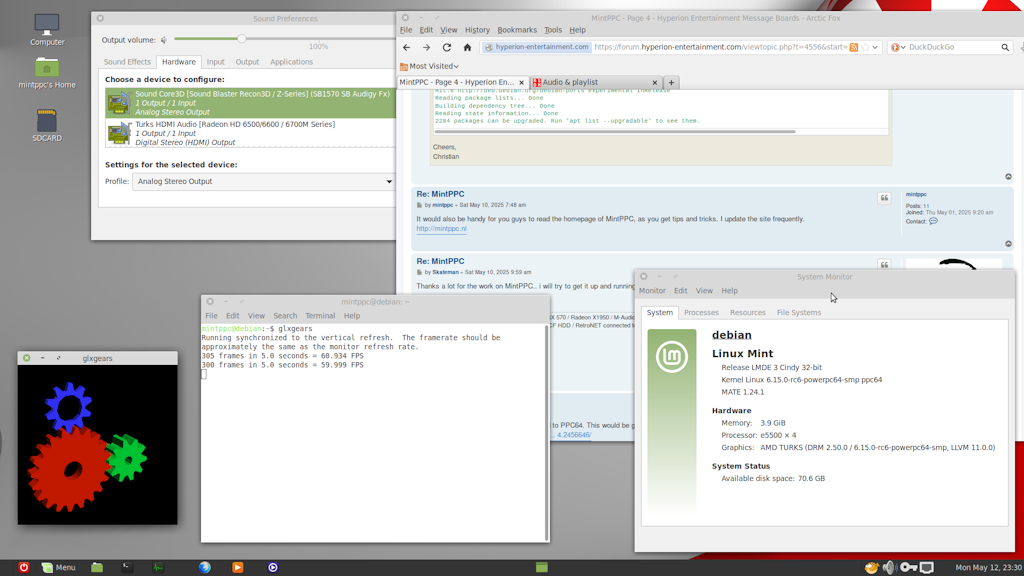This screenshot has height=576, width=1024.
Task: Open the key tray icon
Action: point(908,568)
